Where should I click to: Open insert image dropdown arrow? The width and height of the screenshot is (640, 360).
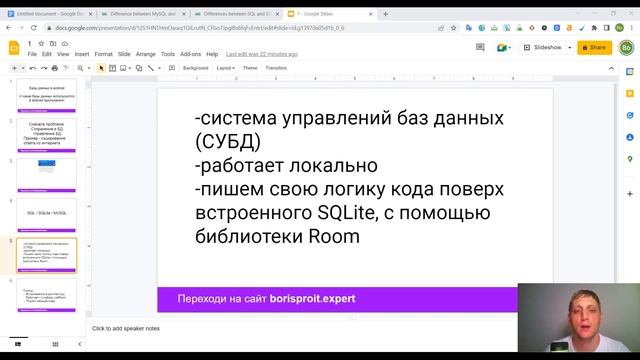pos(130,68)
